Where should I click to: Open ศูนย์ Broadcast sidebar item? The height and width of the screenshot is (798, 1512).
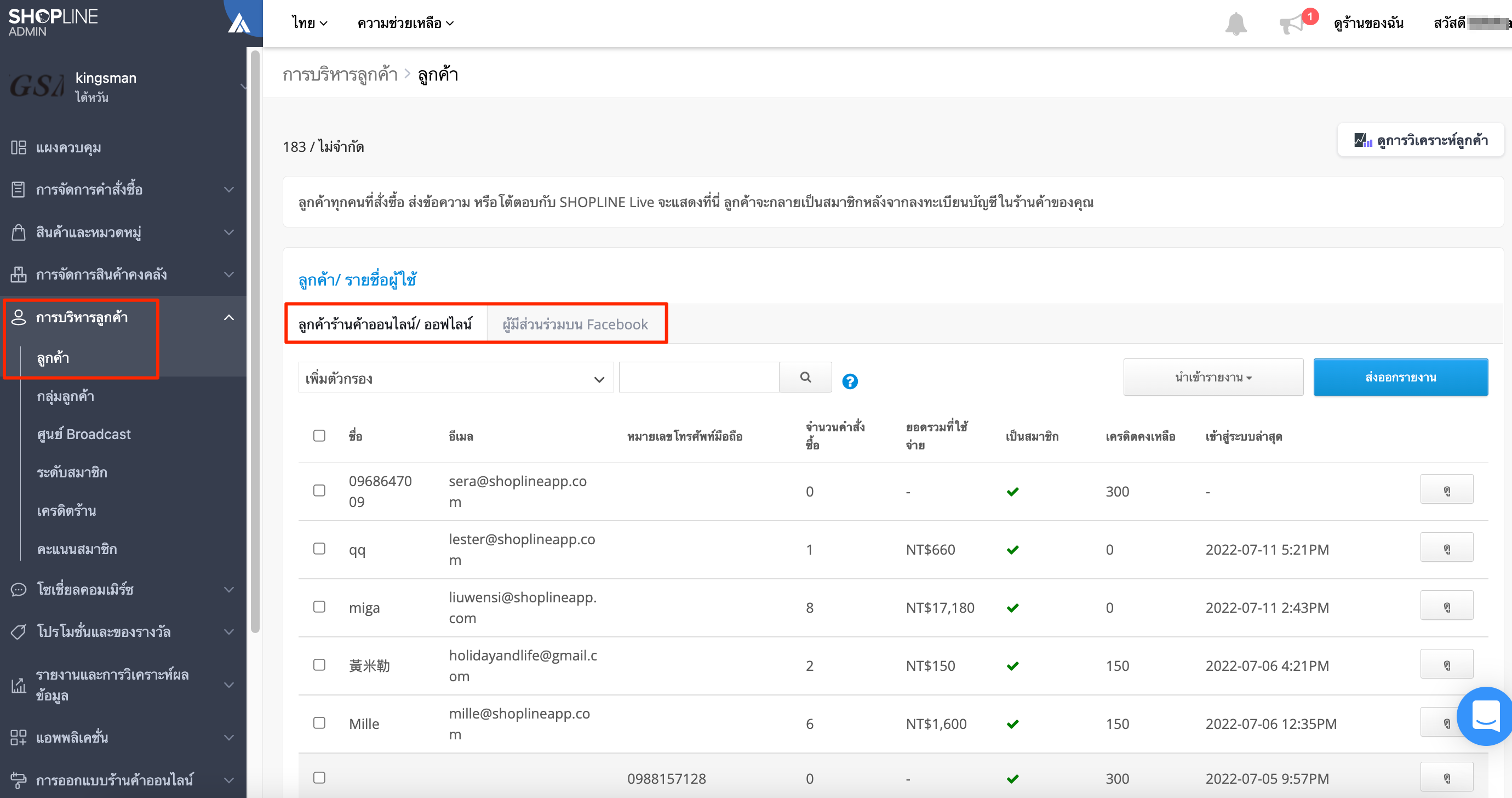84,434
